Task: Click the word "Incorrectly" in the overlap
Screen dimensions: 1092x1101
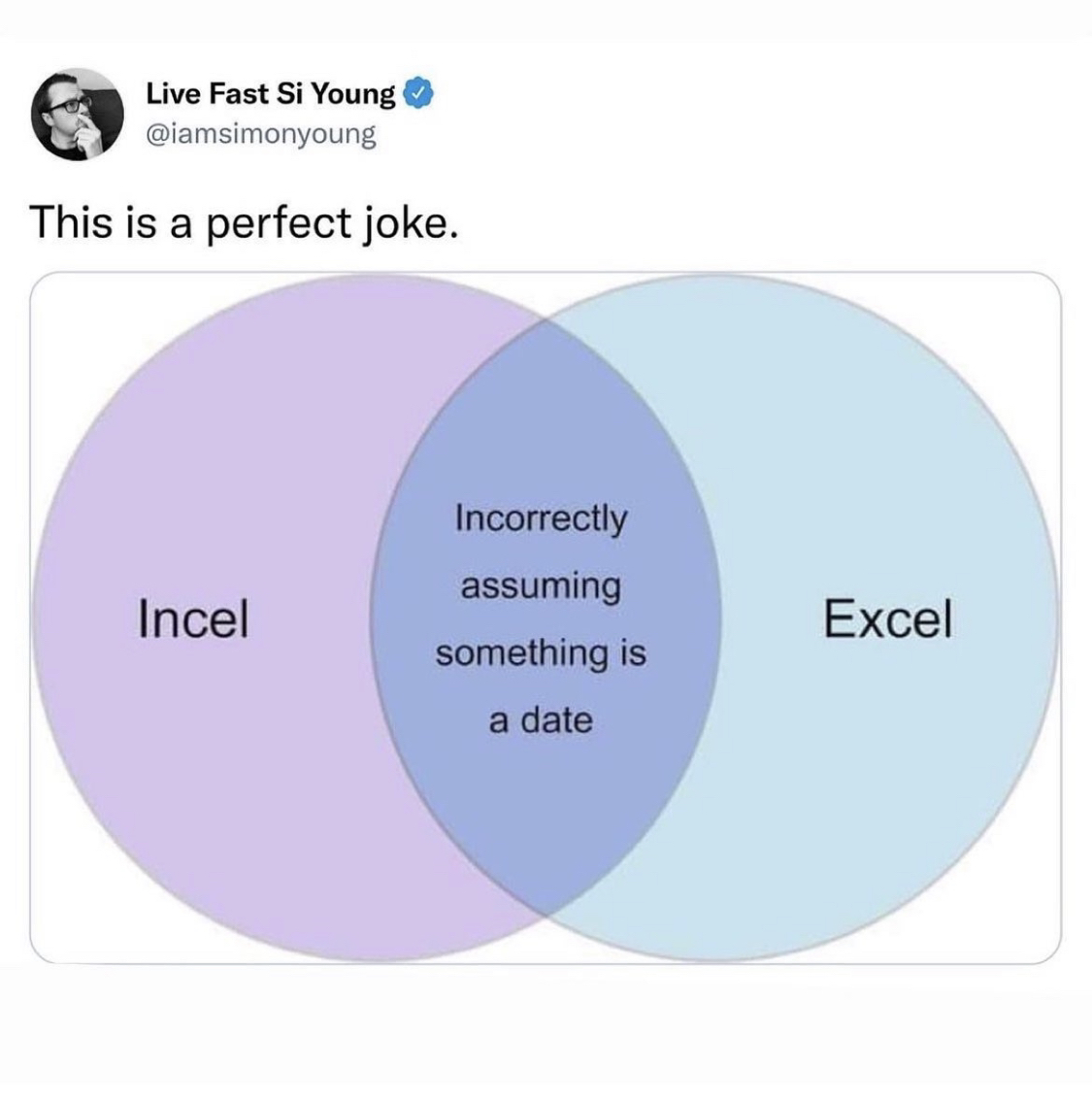Action: coord(542,518)
